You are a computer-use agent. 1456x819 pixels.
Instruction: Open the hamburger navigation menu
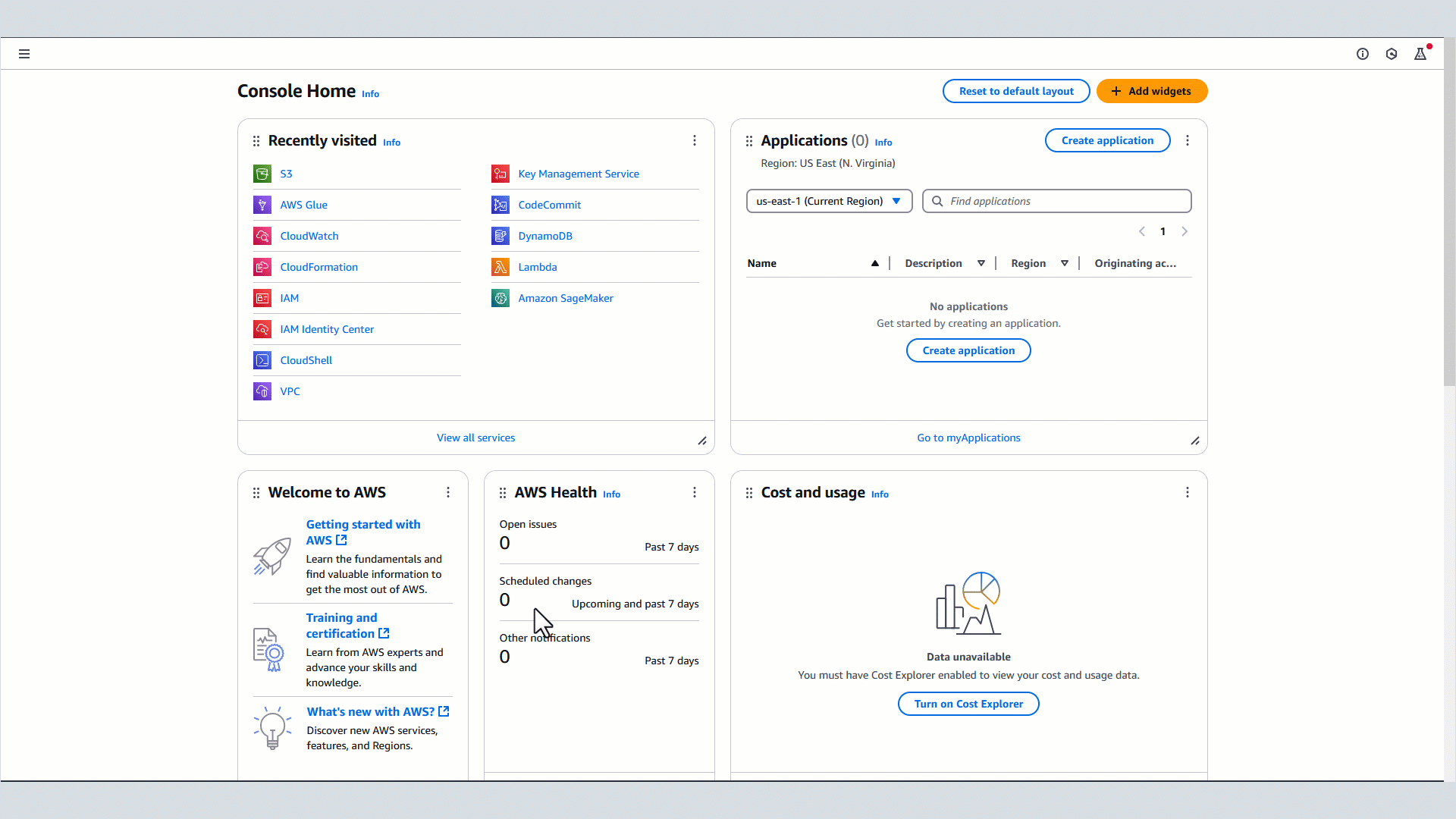point(24,54)
